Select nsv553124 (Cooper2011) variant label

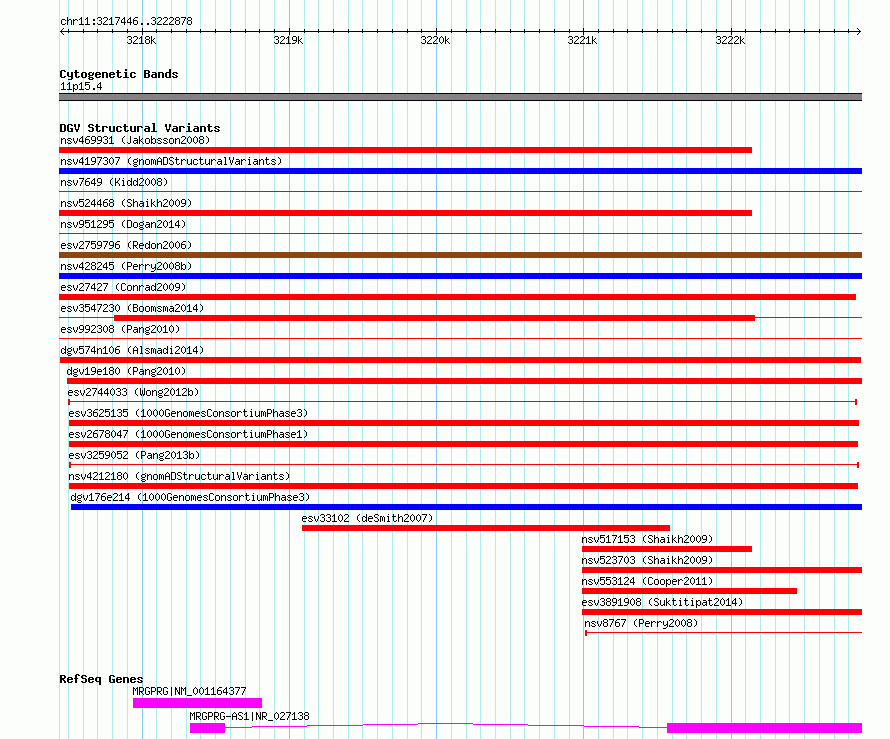[647, 581]
